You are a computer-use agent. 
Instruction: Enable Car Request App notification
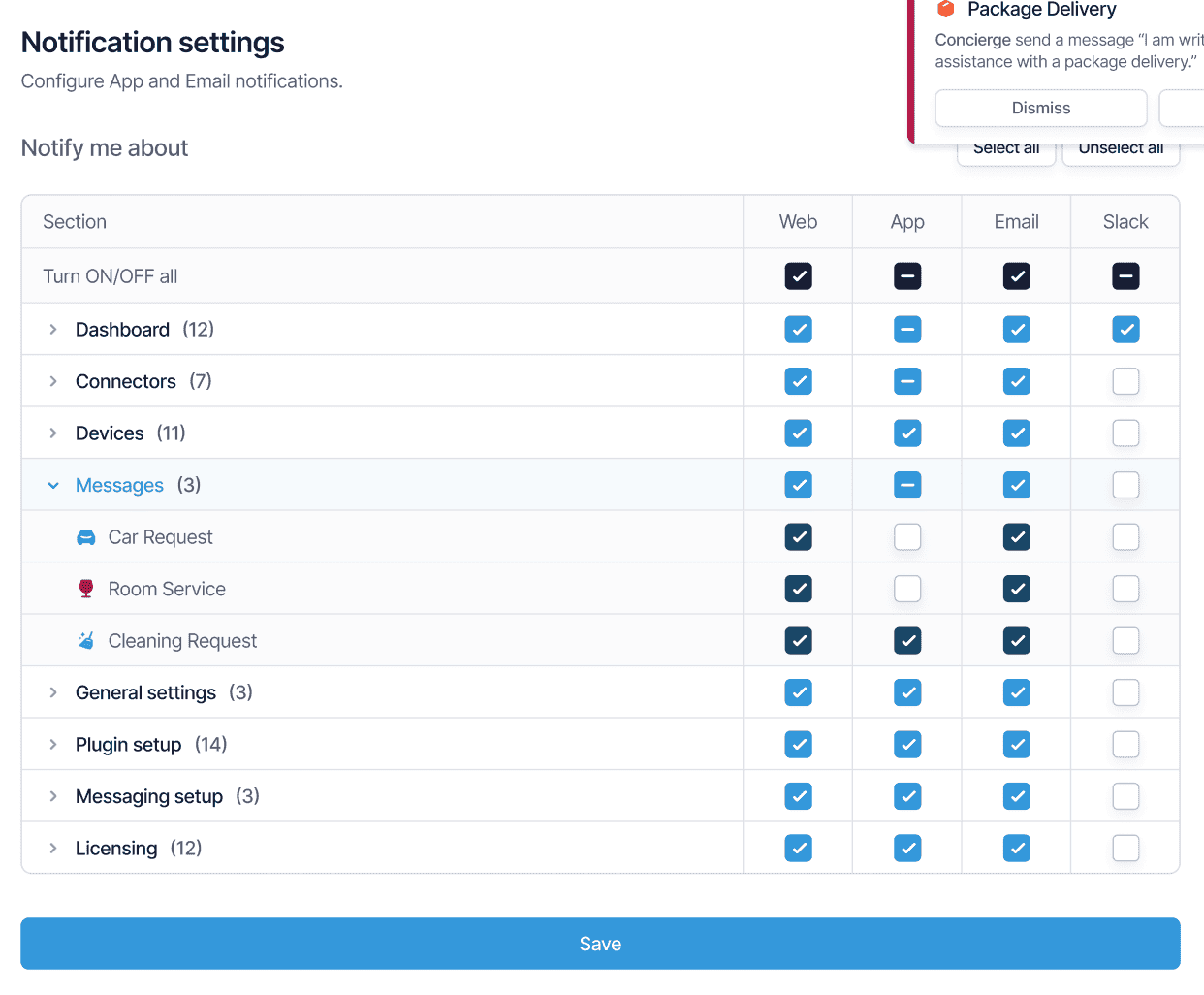[x=907, y=537]
